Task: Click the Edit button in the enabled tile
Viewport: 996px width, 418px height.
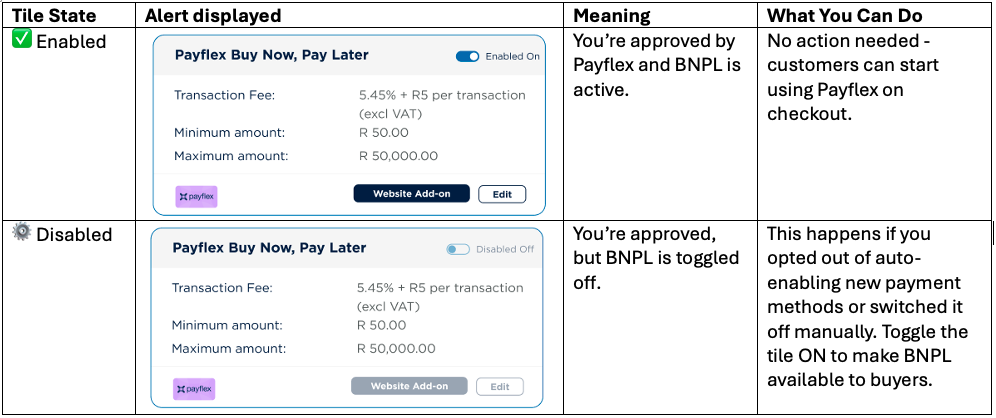Action: [x=502, y=194]
